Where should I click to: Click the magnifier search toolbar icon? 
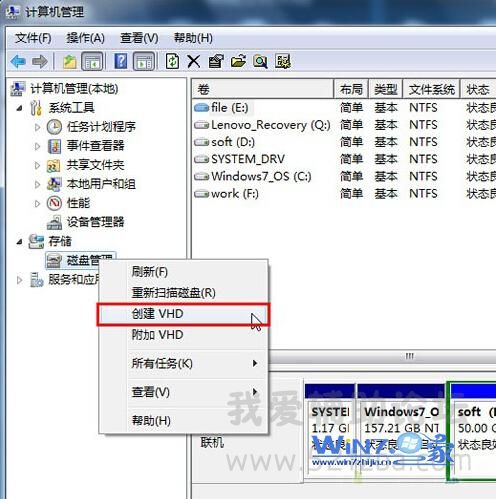(260, 62)
